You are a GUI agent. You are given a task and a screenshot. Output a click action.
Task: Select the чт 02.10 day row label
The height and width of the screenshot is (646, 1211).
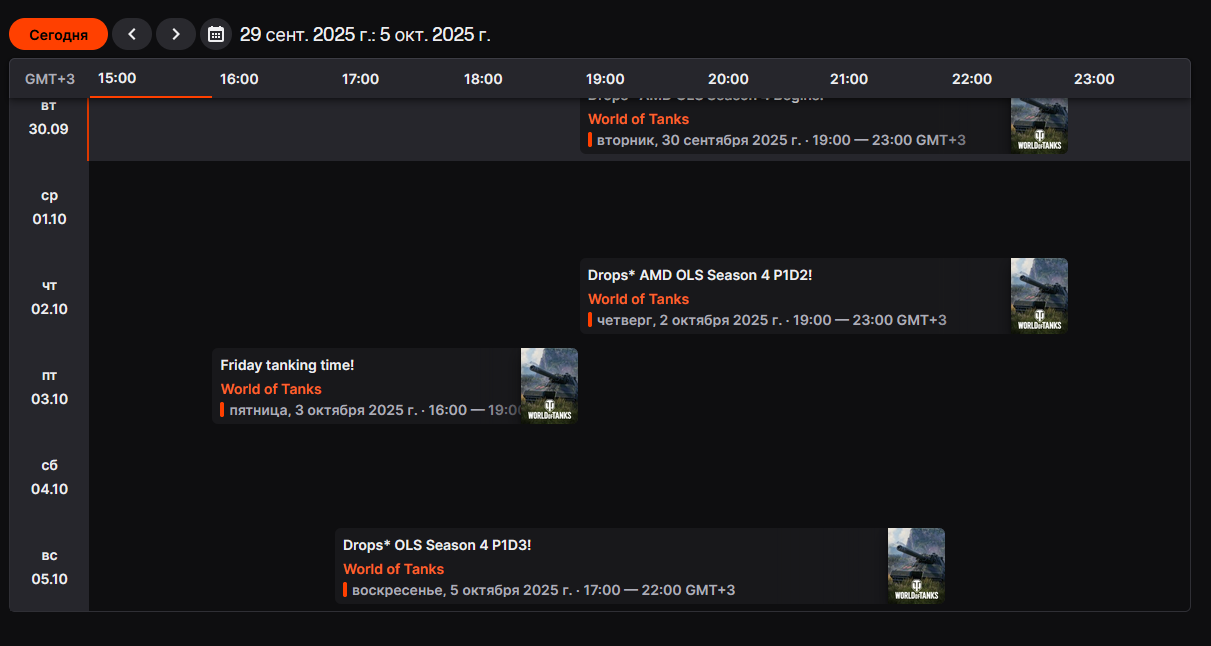tap(50, 297)
